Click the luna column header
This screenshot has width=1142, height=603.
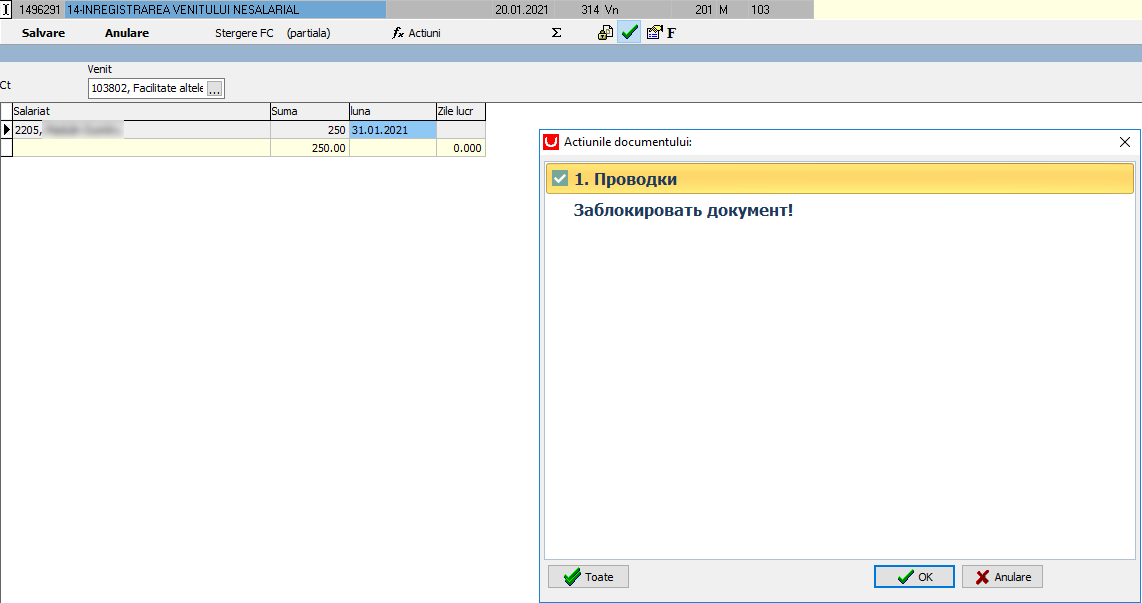pos(393,111)
